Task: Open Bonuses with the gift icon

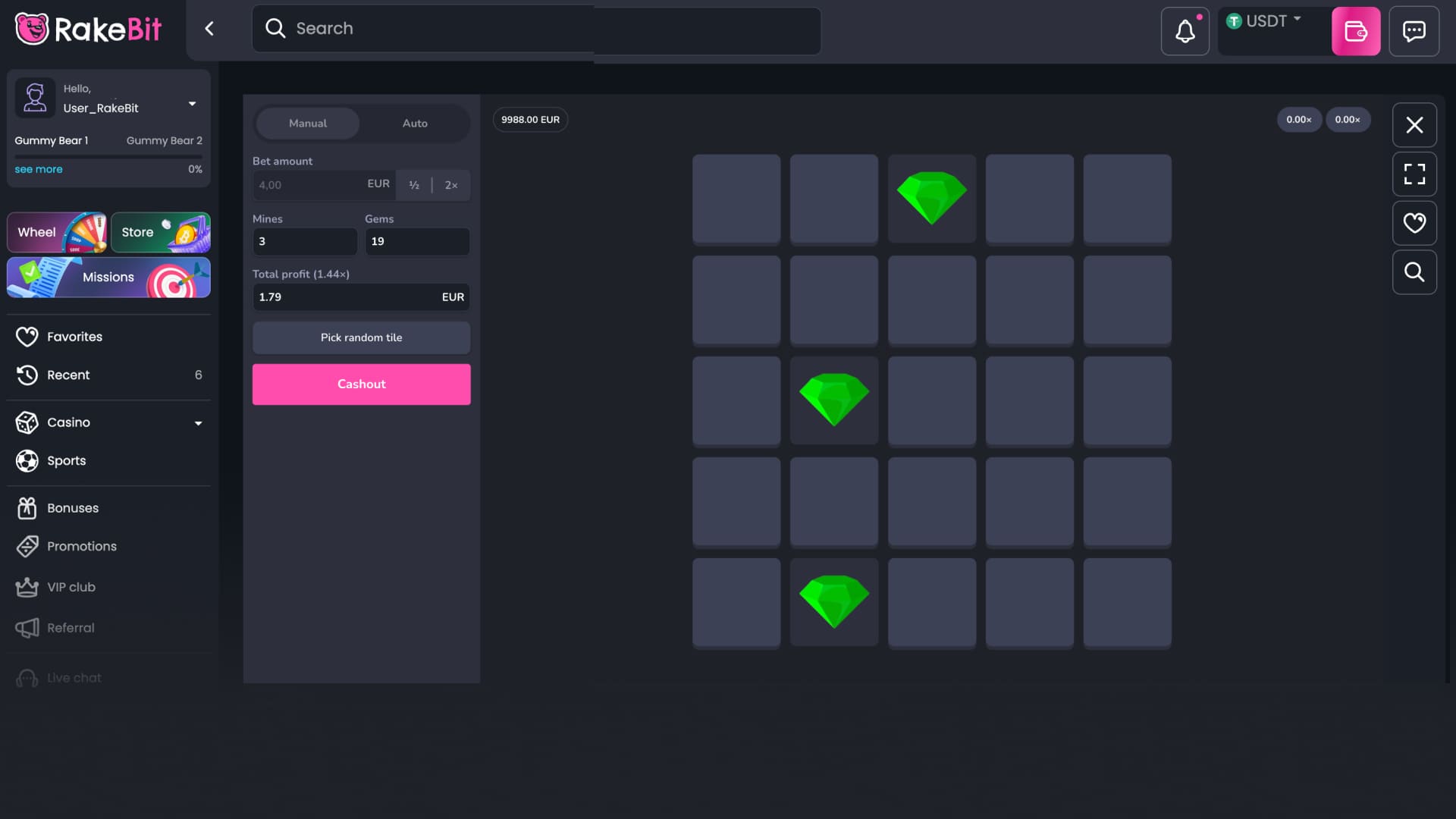Action: 73,508
